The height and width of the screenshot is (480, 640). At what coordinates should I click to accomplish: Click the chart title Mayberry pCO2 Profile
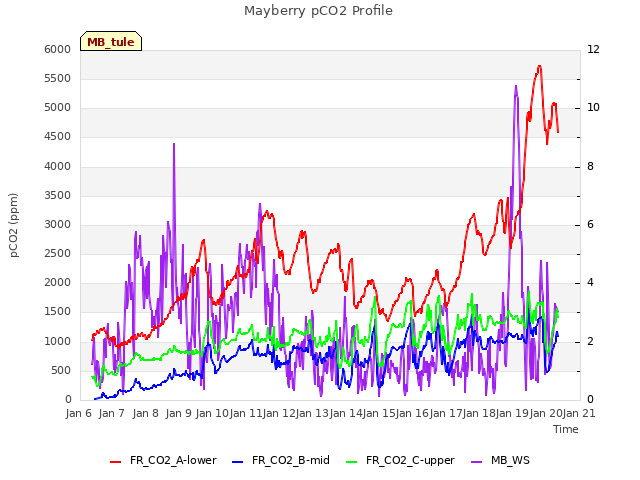tap(318, 11)
